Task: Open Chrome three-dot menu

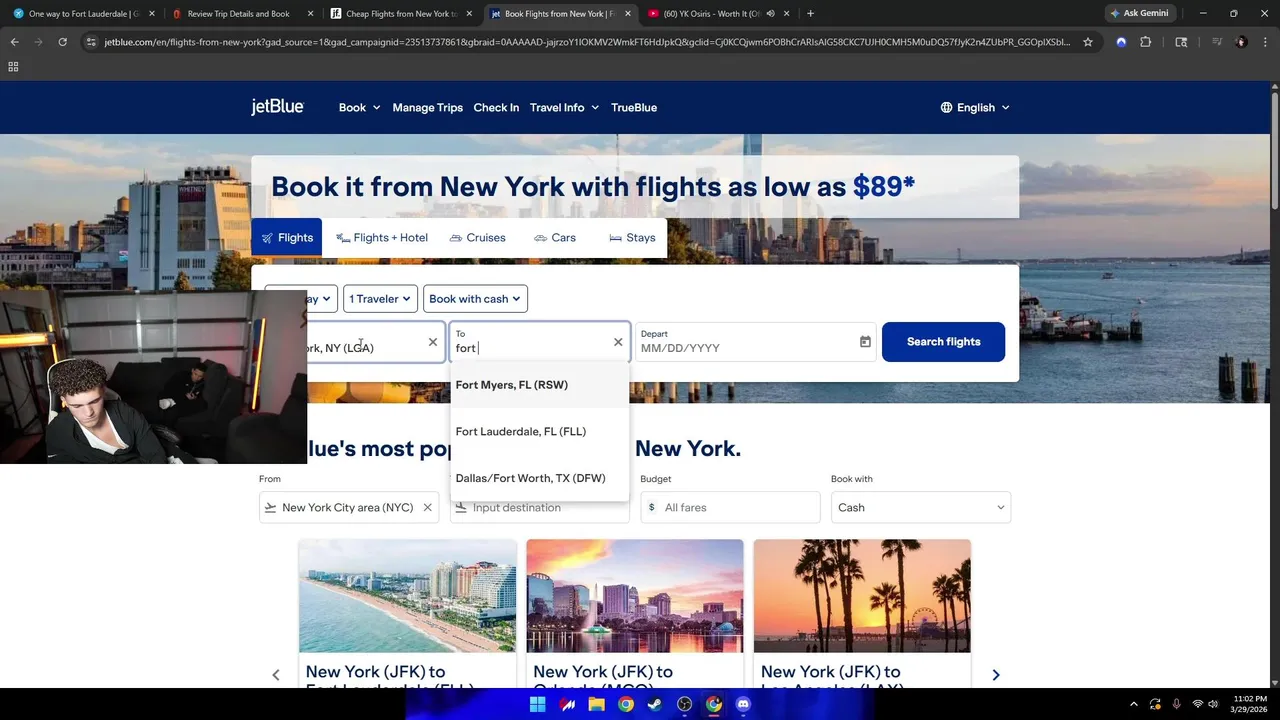Action: point(1264,42)
